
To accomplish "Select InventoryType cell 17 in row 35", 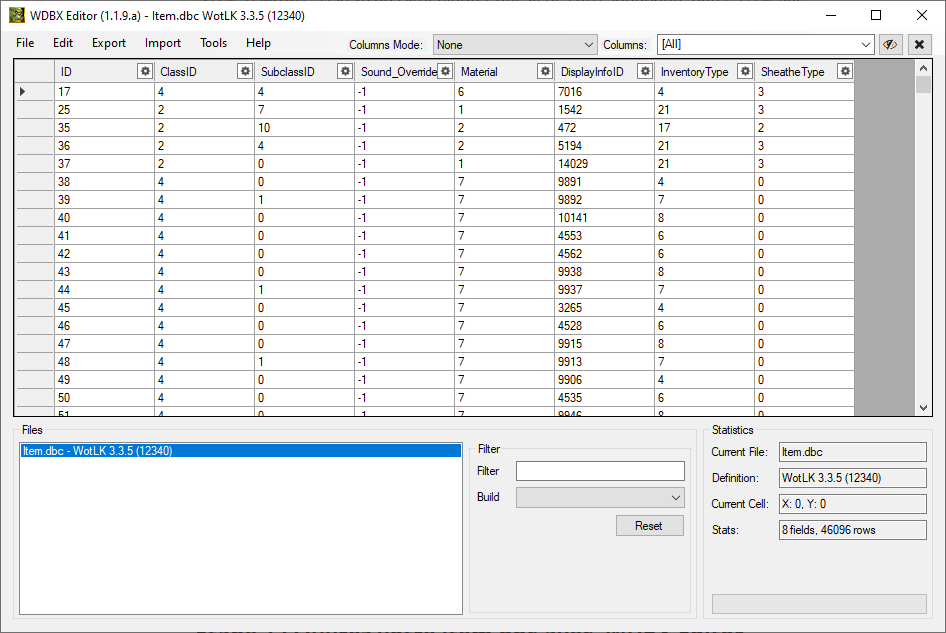I will click(705, 128).
